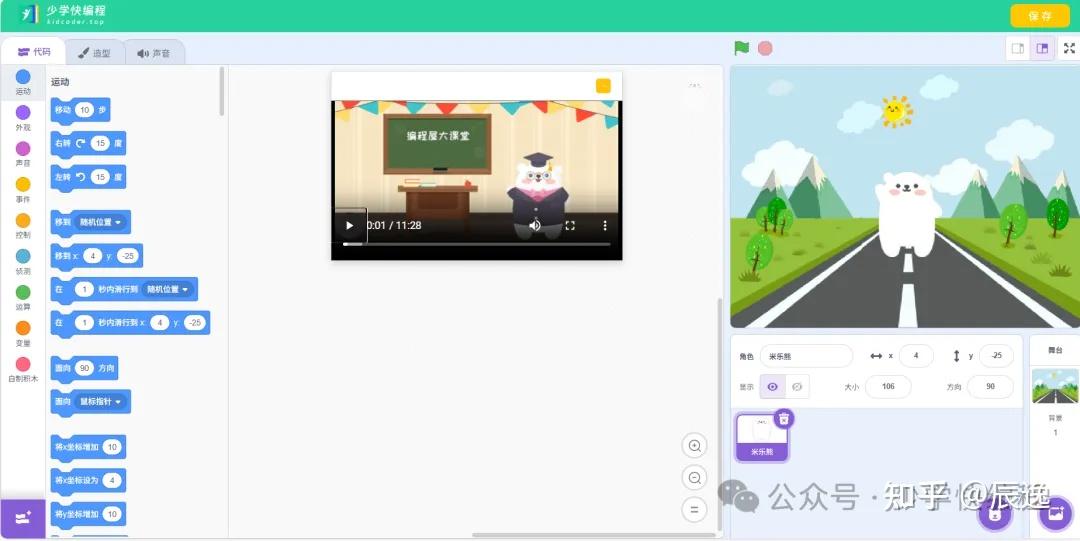Click the 保存 save button

point(1039,15)
